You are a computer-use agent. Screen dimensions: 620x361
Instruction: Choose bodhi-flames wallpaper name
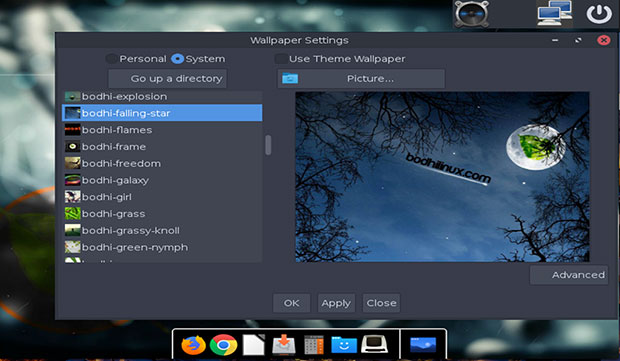(x=117, y=130)
